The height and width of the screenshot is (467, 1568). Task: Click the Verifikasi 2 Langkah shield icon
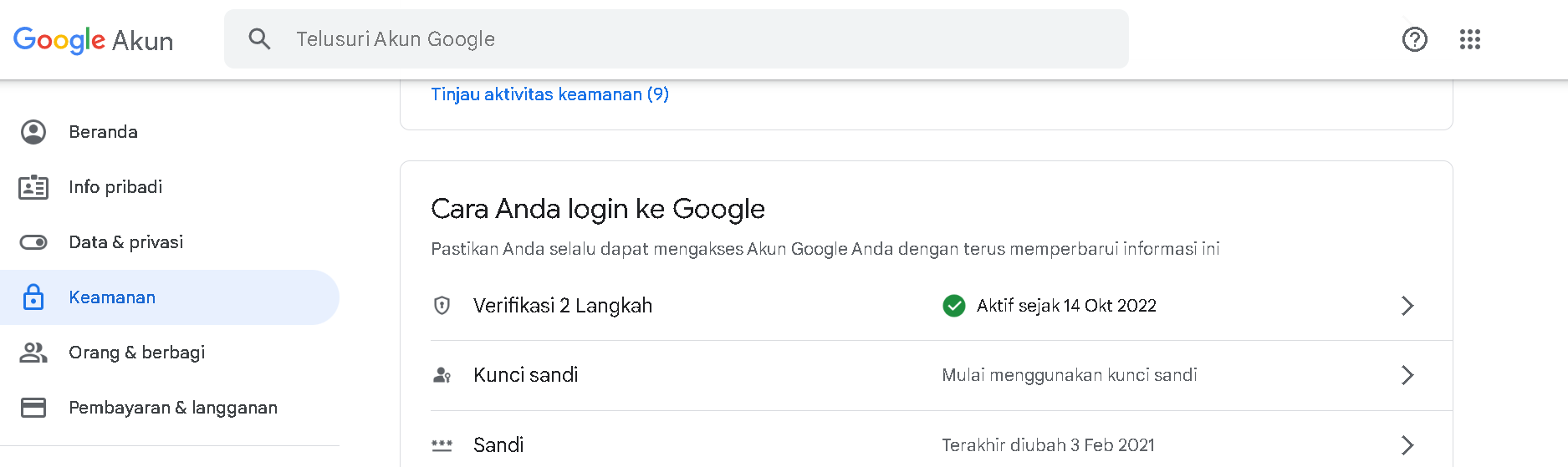pos(442,306)
